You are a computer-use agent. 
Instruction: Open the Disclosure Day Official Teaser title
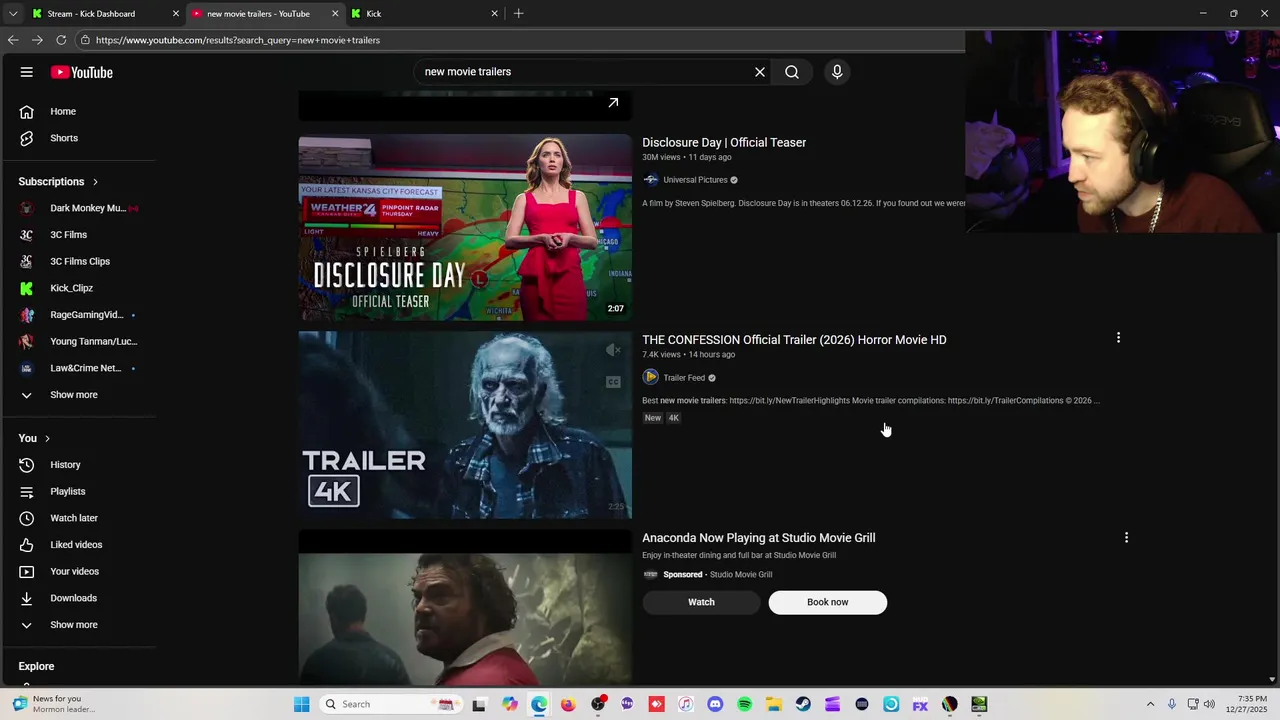(x=724, y=142)
